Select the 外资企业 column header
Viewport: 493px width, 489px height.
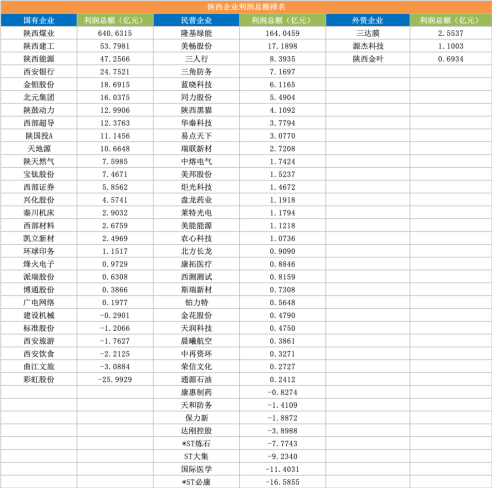(x=368, y=20)
